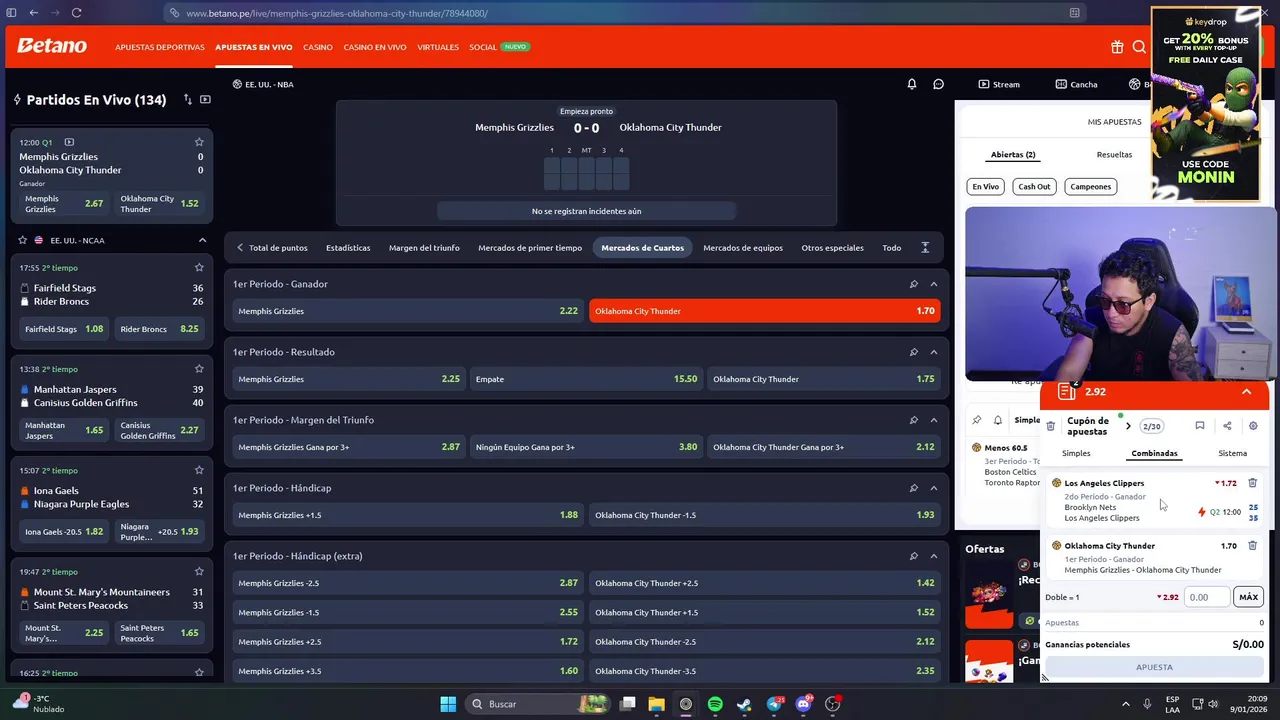This screenshot has height=720, width=1280.
Task: Click the notification bell above the scoreboard
Action: pyautogui.click(x=912, y=84)
